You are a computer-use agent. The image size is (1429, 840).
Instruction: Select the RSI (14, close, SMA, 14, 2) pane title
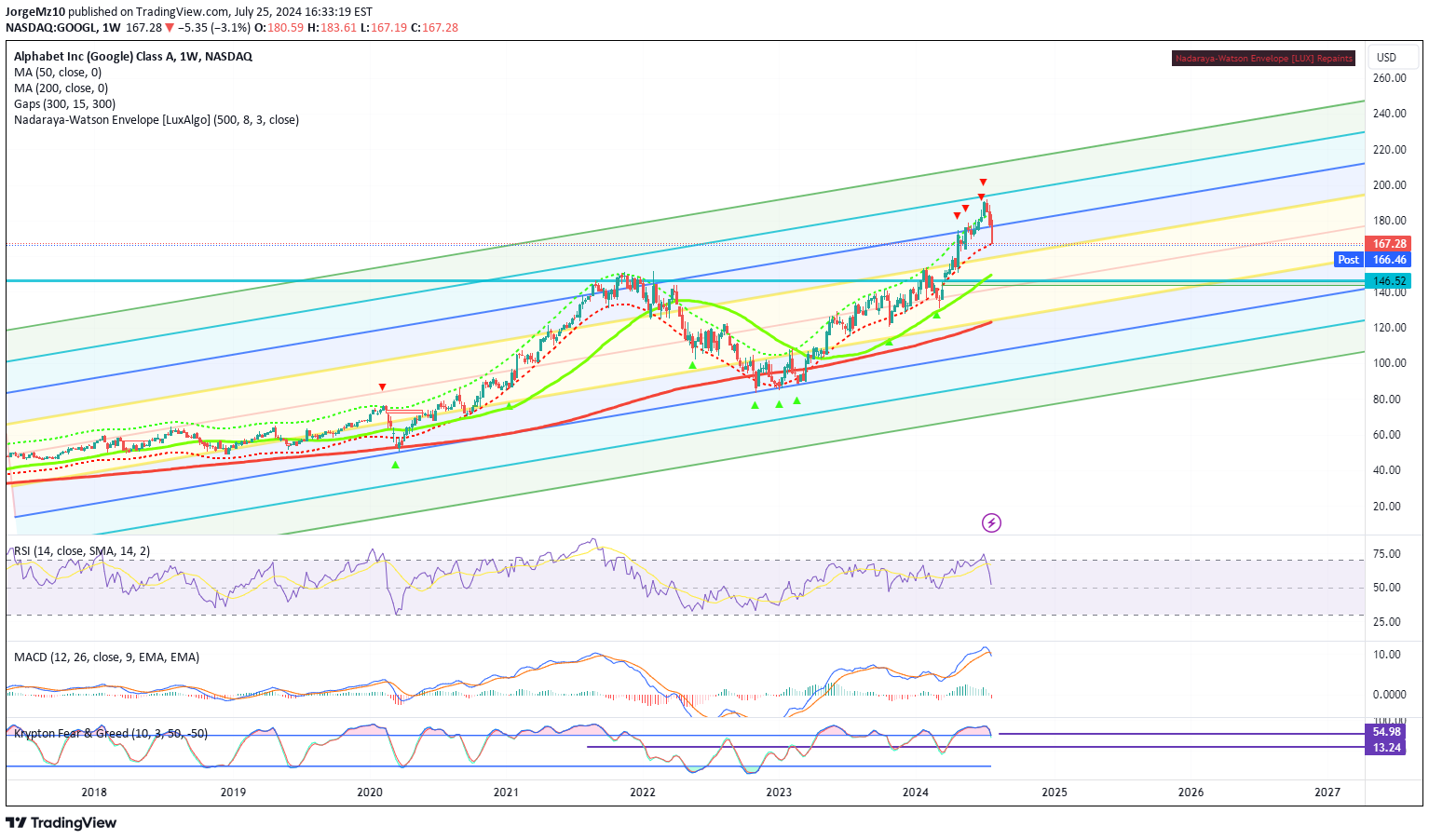pos(82,551)
